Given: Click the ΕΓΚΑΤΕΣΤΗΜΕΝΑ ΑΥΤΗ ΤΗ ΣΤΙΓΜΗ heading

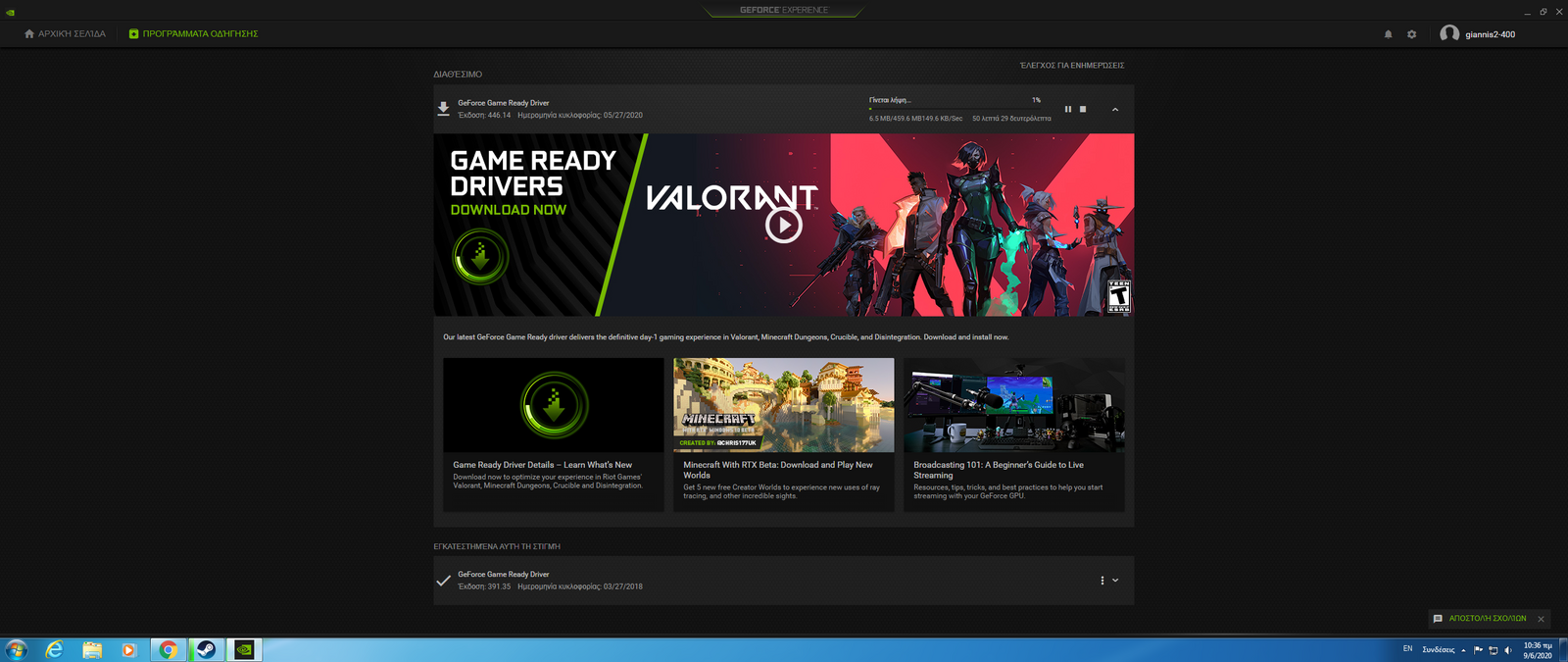Looking at the screenshot, I should tap(497, 546).
